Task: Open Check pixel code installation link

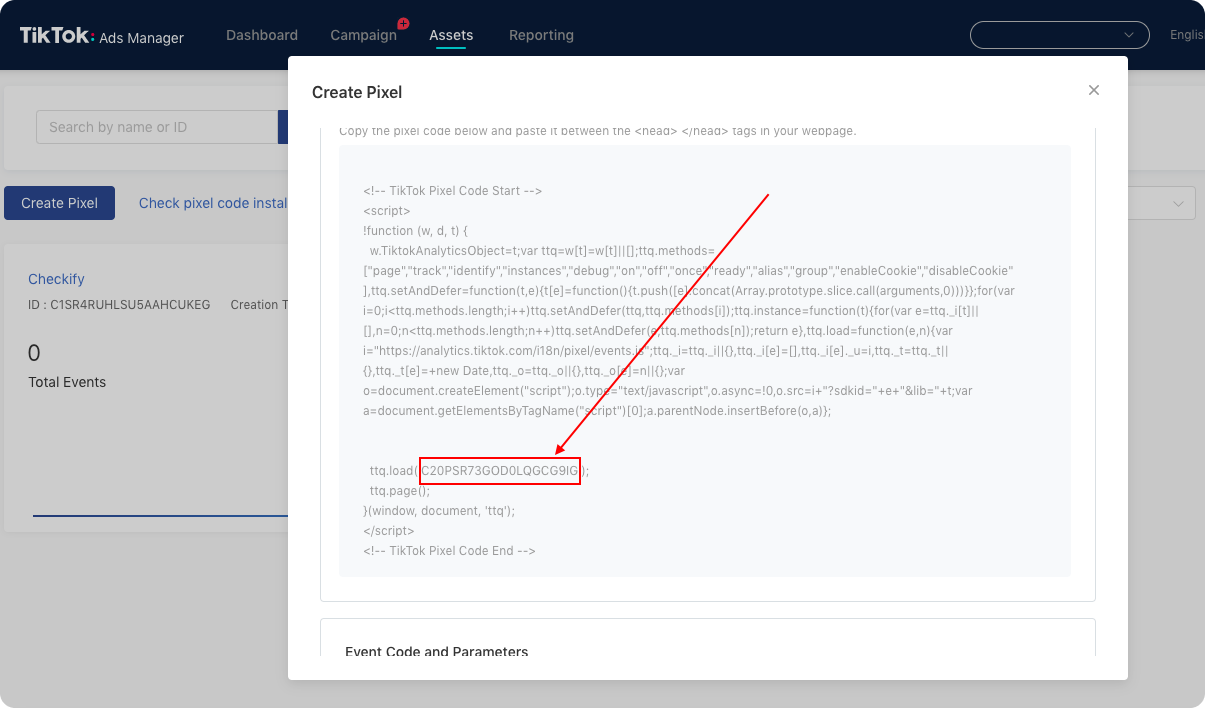Action: point(213,203)
